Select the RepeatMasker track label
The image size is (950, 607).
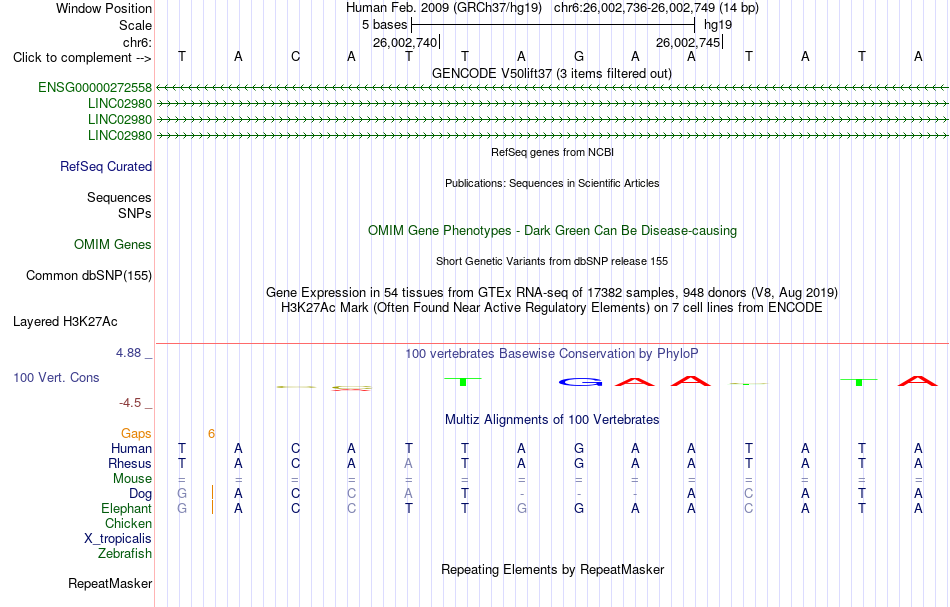click(x=110, y=584)
